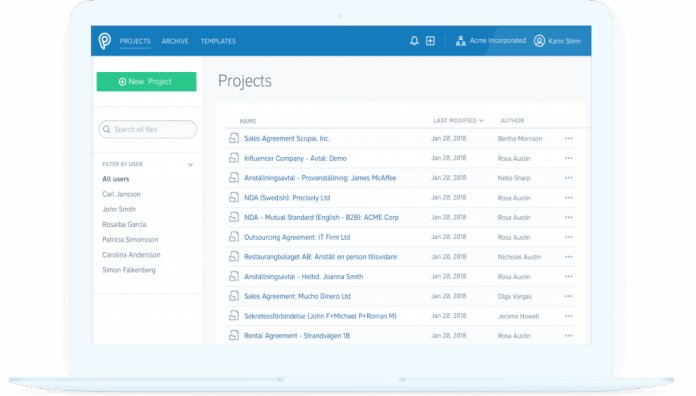Open more options for NDA (Swedish) row
Image resolution: width=696 pixels, height=396 pixels.
click(x=569, y=198)
